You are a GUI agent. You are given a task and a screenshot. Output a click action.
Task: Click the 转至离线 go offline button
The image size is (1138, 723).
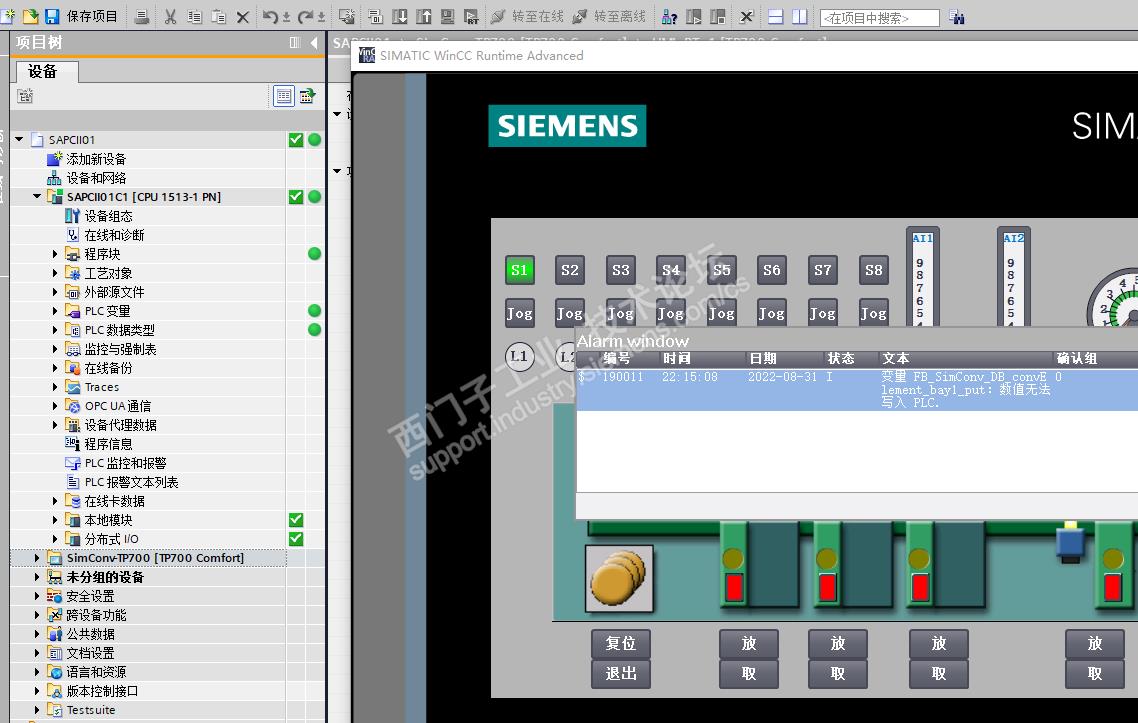click(x=609, y=16)
